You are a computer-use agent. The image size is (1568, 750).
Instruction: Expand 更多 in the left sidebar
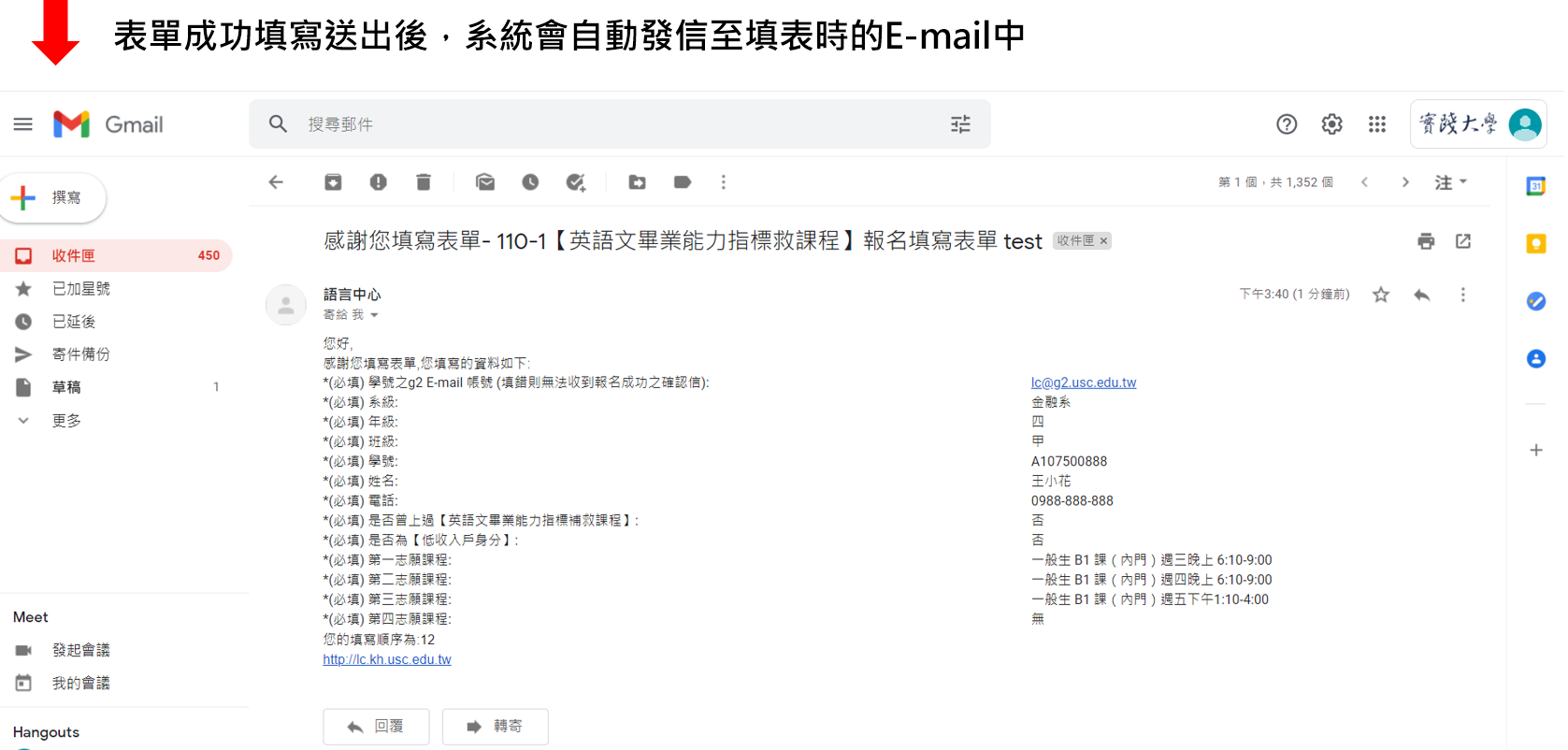tap(66, 421)
